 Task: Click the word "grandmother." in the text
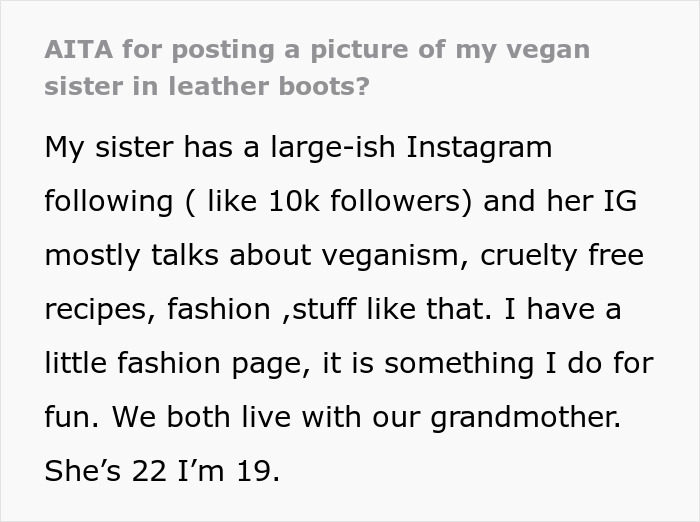click(525, 417)
